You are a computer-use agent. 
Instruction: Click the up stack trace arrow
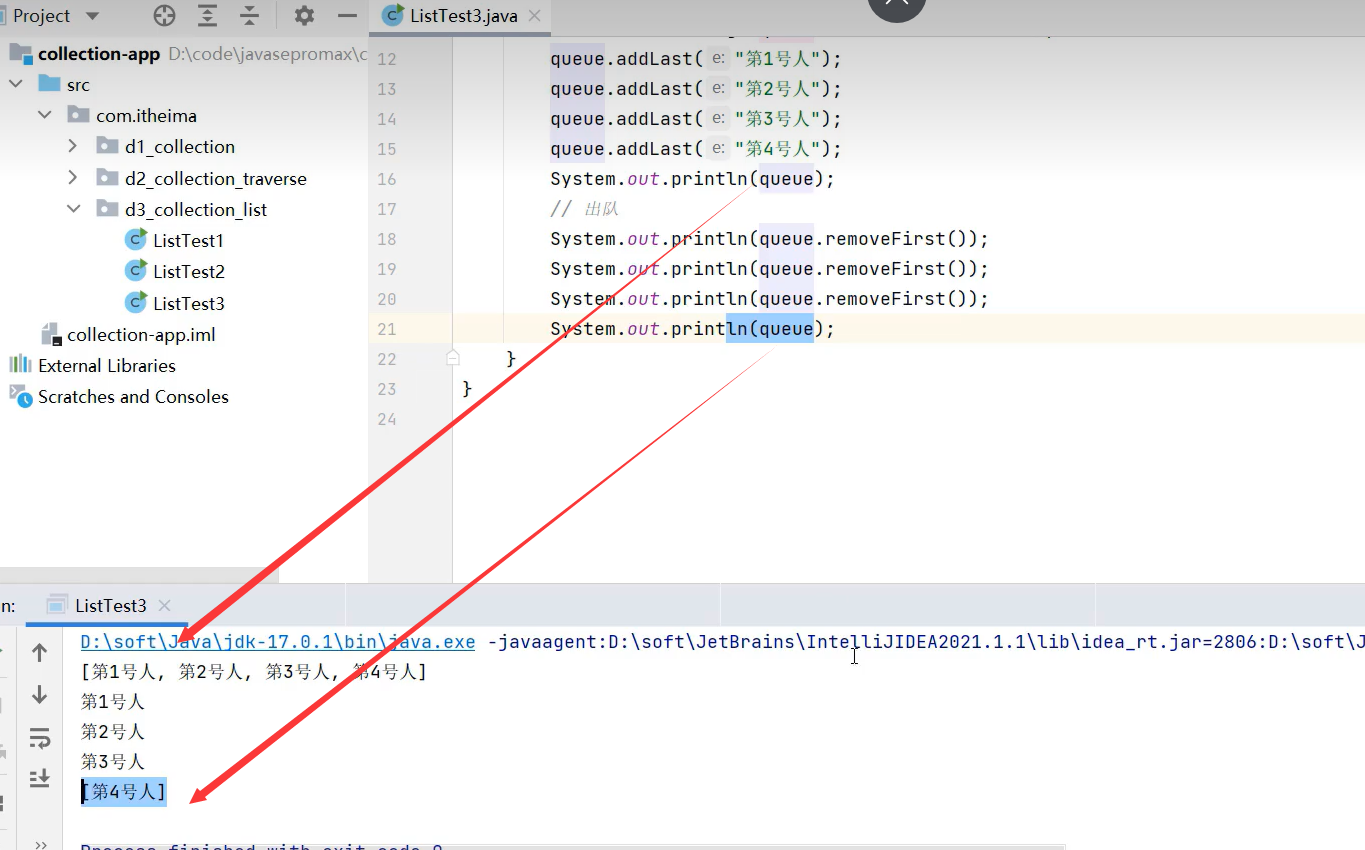[40, 653]
